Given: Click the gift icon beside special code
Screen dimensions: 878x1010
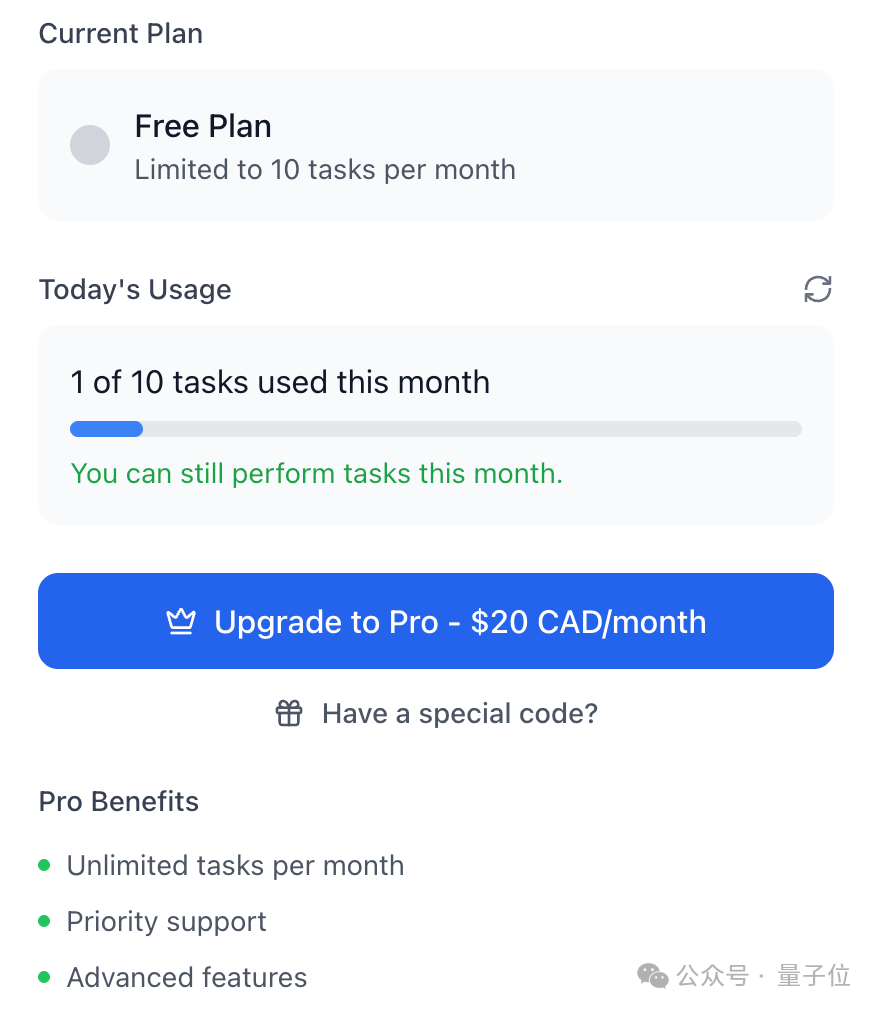Looking at the screenshot, I should [x=289, y=713].
